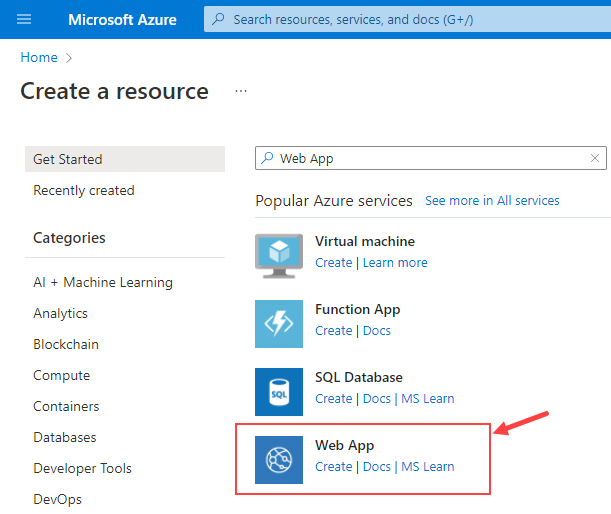Click the Virtual machine icon

tap(279, 256)
